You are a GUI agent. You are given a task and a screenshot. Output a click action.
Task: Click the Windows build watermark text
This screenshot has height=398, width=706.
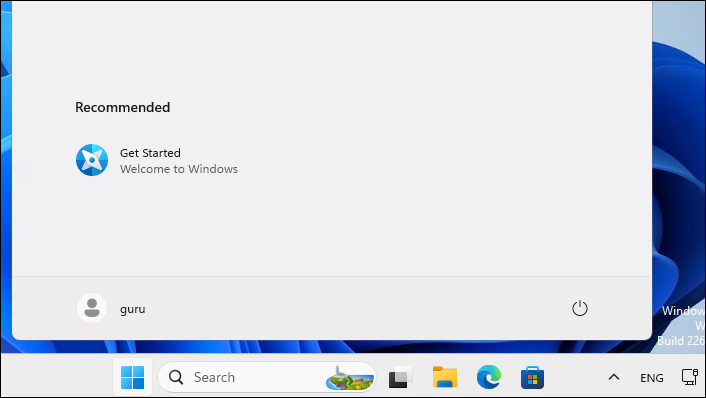tap(682, 326)
